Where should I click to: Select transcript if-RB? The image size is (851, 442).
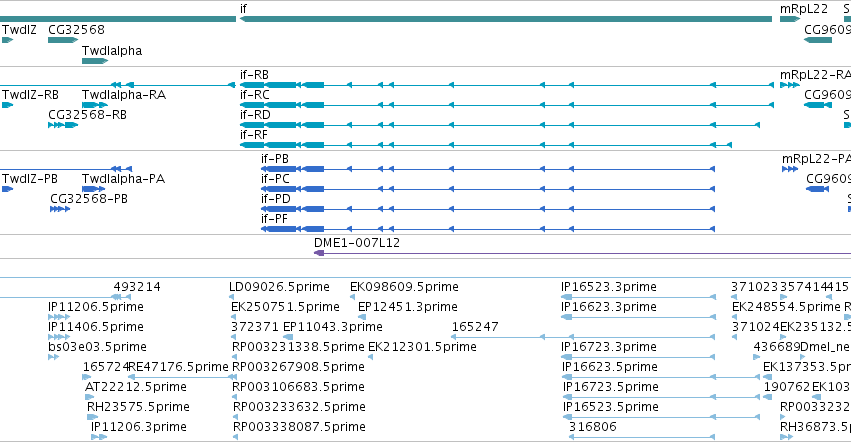click(506, 85)
